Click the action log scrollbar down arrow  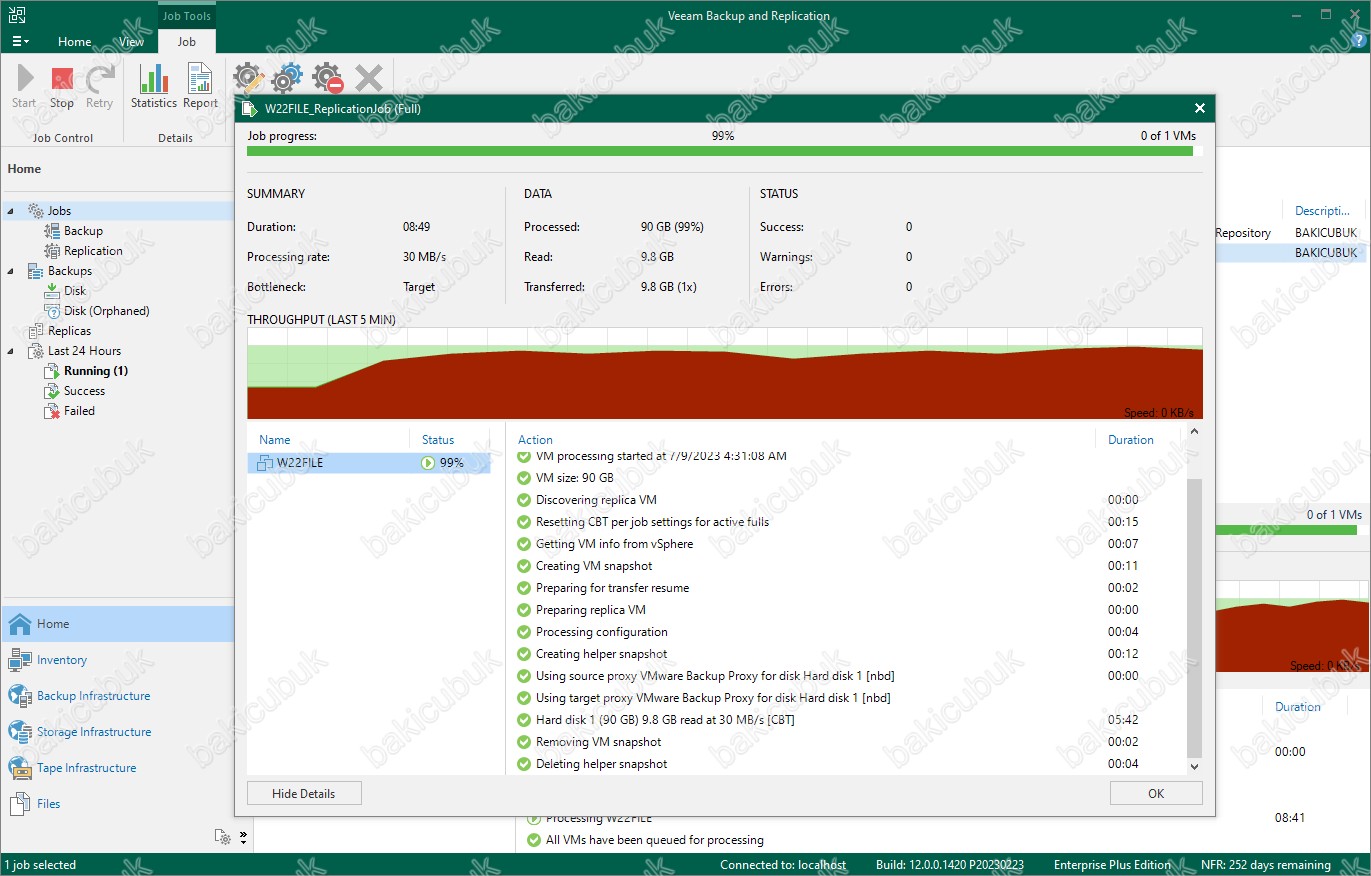1194,766
